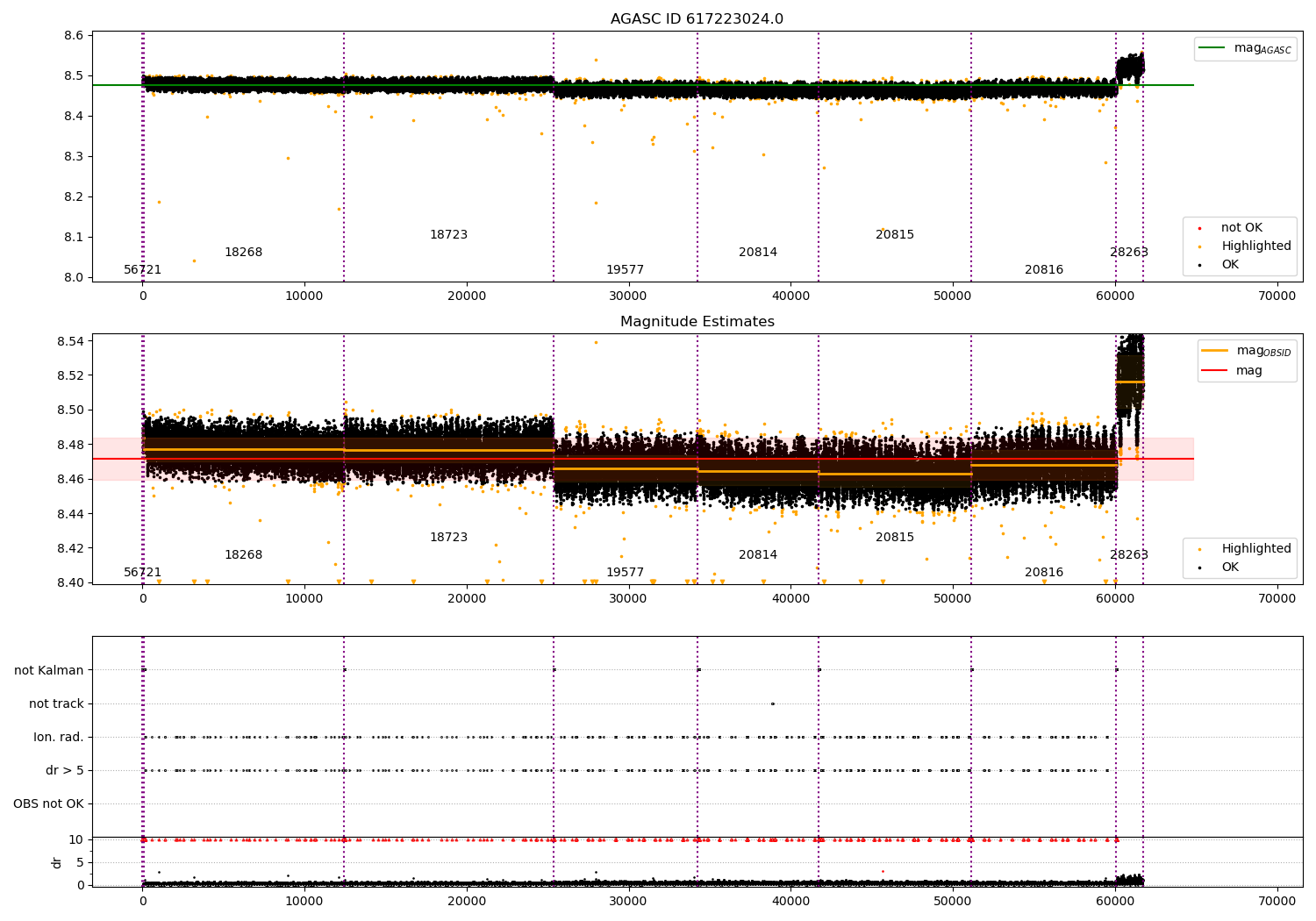Click the 'dr > 5' axis label

pos(65,771)
